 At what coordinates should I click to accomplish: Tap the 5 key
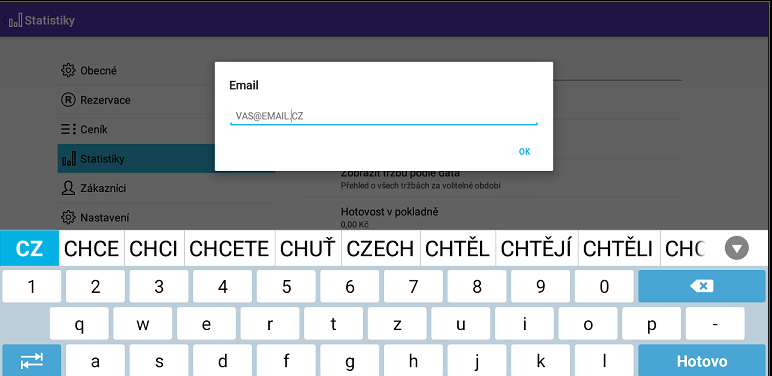pos(286,286)
